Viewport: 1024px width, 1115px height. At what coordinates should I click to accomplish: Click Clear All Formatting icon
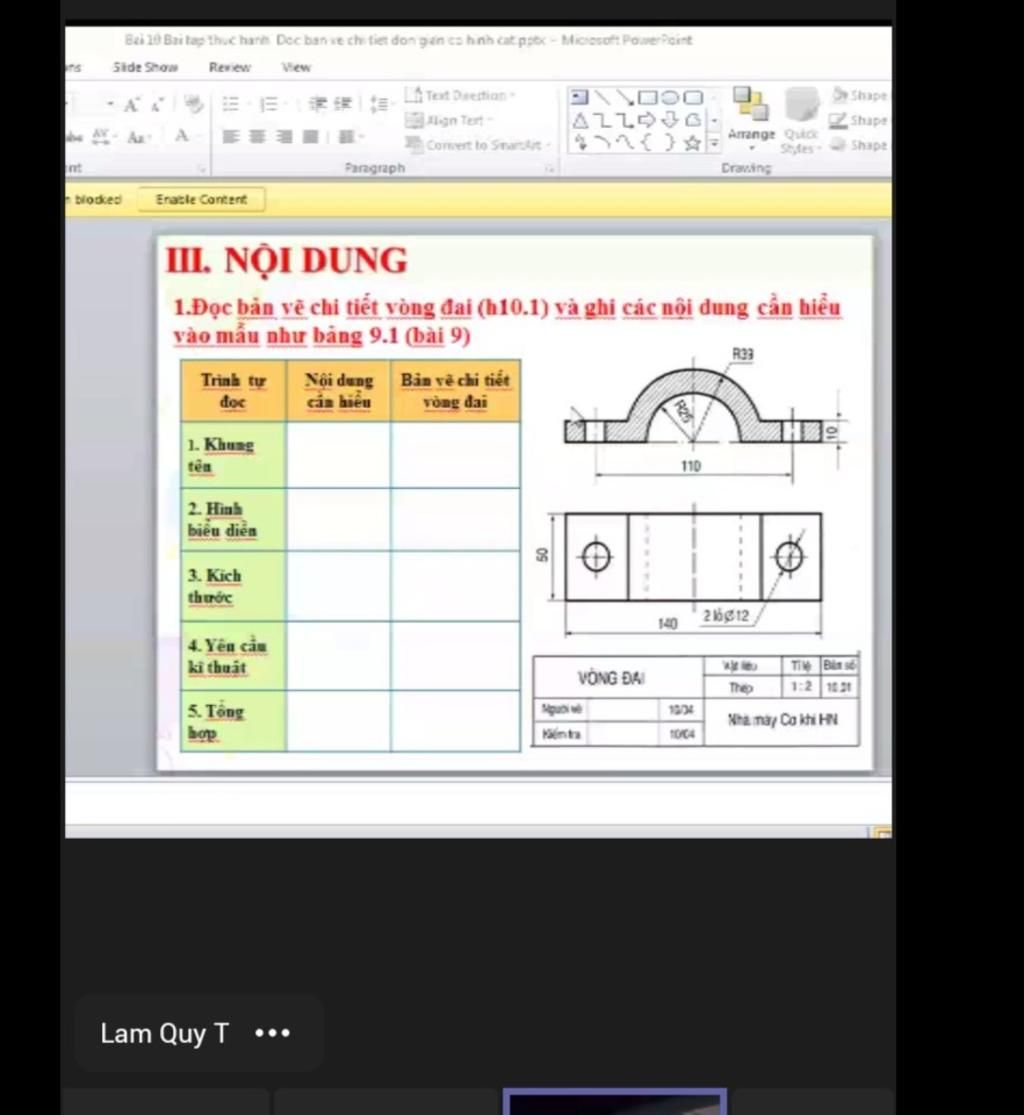tap(193, 105)
